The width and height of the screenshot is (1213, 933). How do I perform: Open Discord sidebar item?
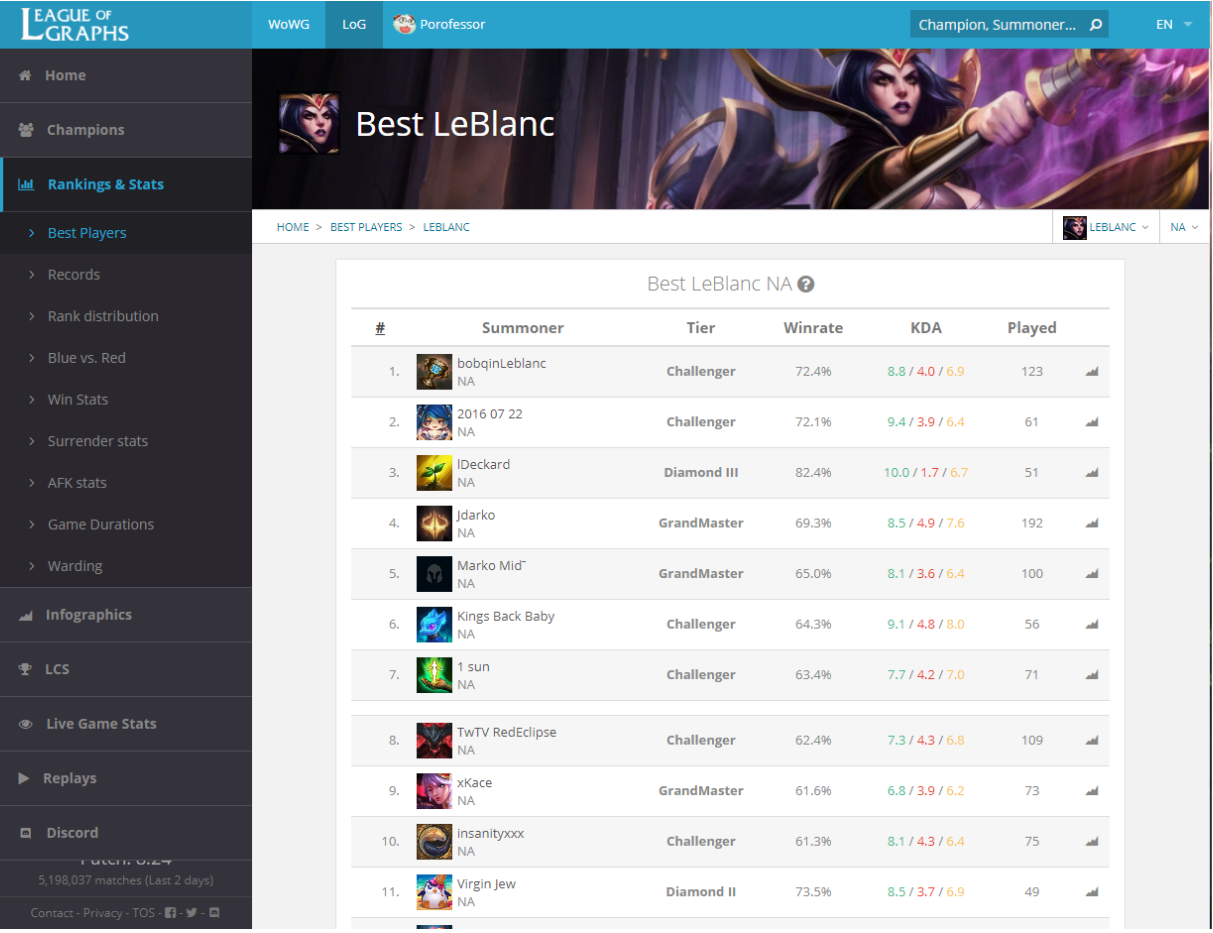126,832
